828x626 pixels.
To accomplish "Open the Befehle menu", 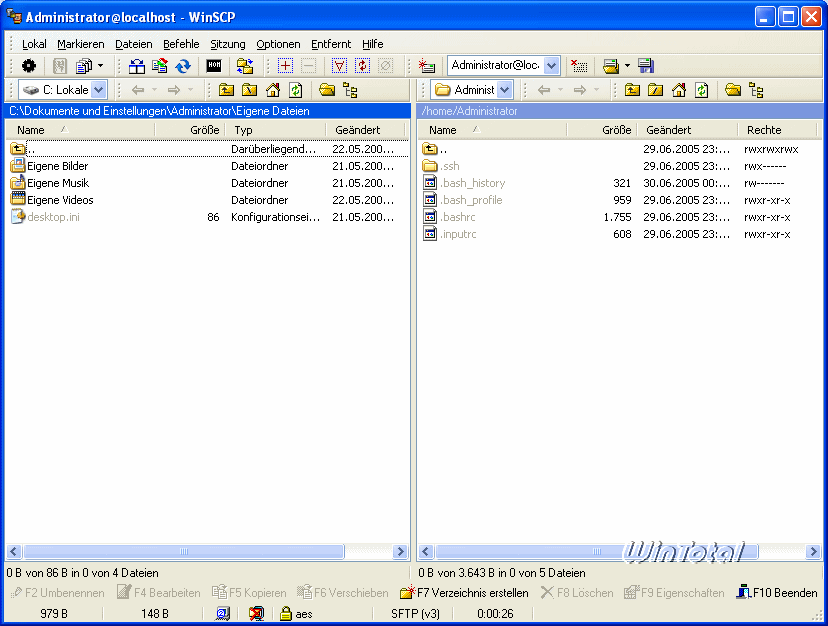I will [181, 44].
